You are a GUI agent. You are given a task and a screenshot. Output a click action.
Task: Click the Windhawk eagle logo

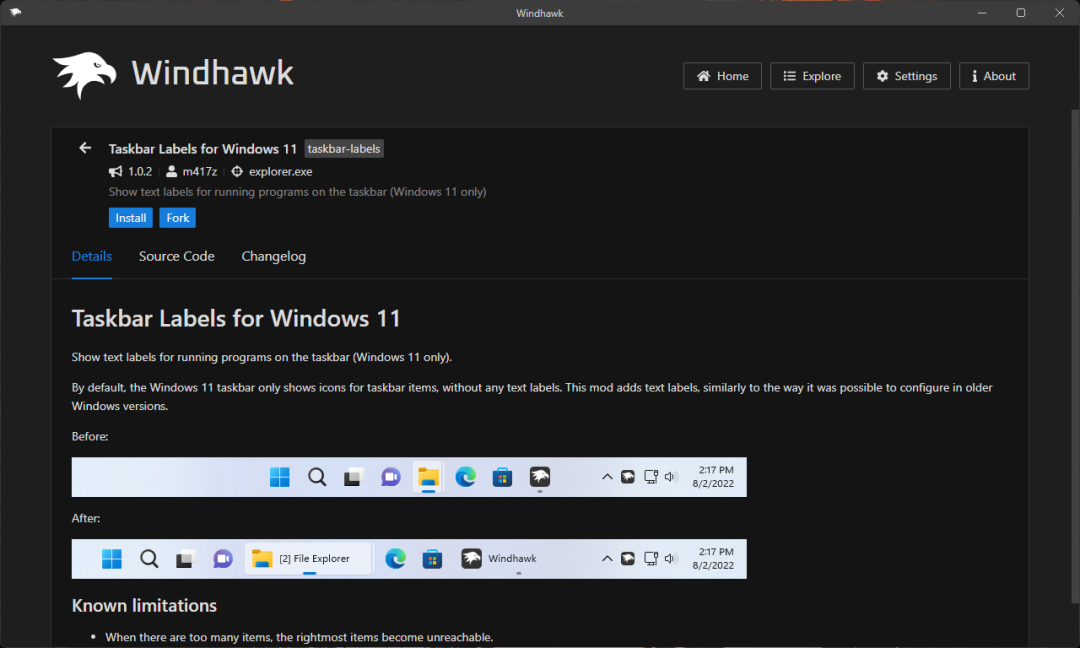pyautogui.click(x=85, y=75)
